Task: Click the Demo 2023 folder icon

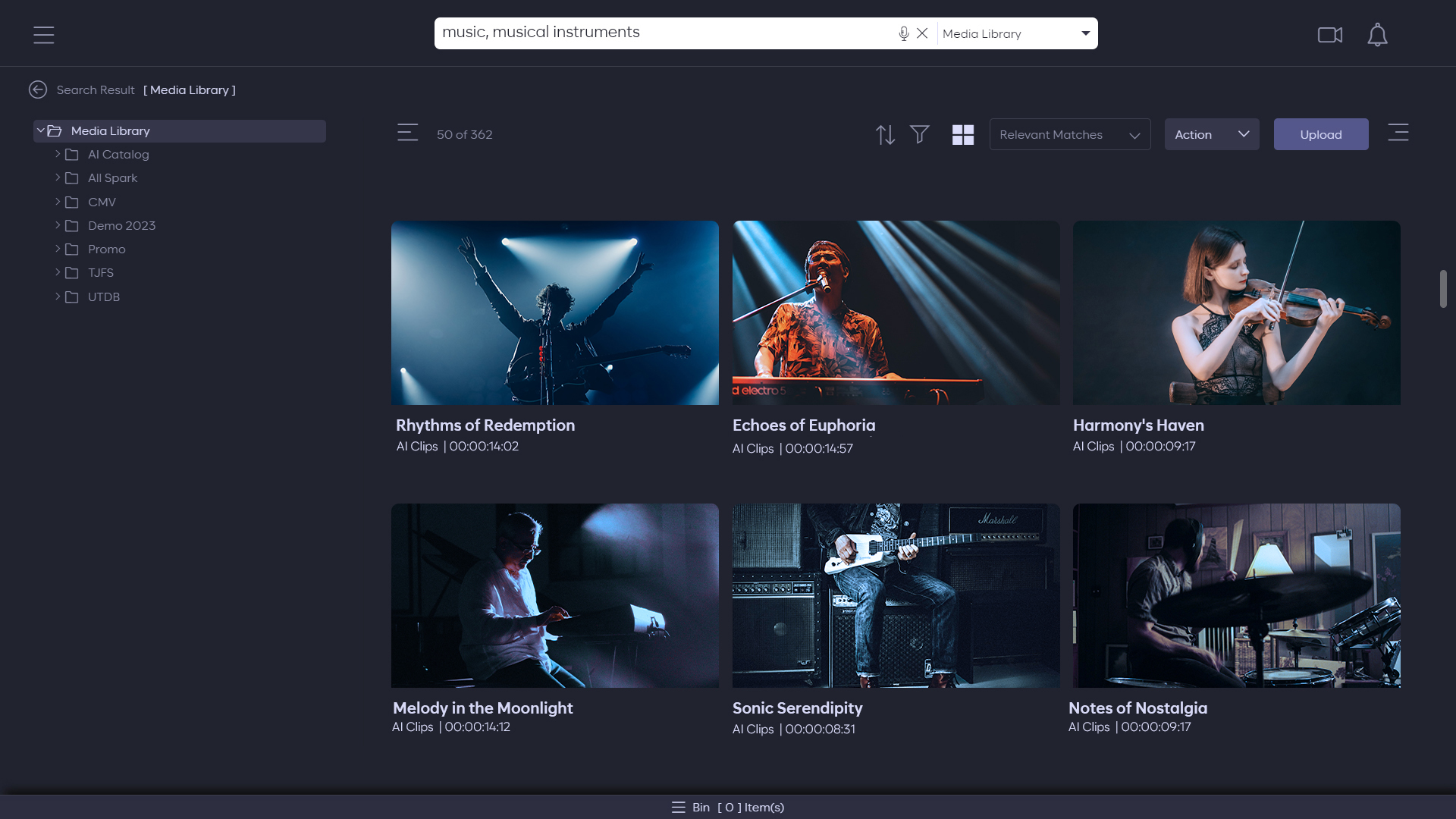Action: (x=72, y=226)
